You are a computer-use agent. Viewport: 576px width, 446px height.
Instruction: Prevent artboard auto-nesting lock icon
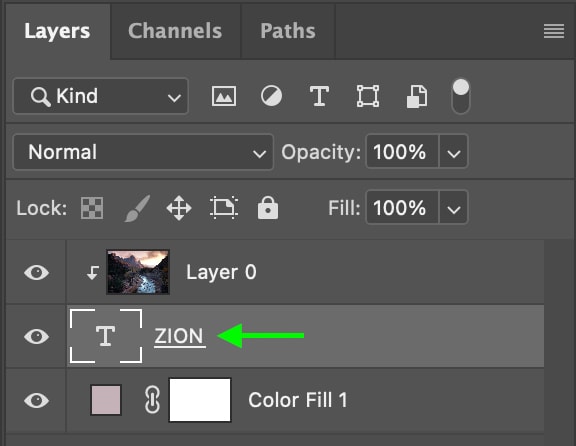tap(224, 208)
